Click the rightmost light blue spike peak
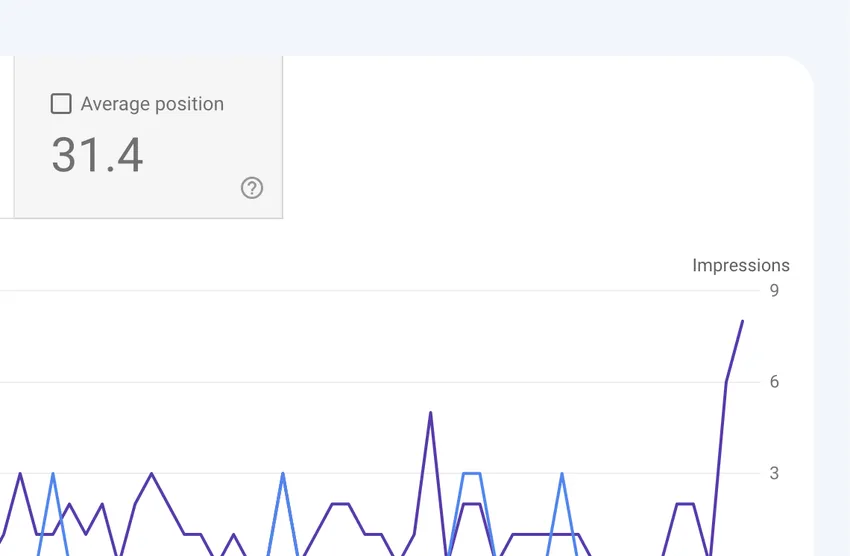This screenshot has height=556, width=850. [x=562, y=474]
